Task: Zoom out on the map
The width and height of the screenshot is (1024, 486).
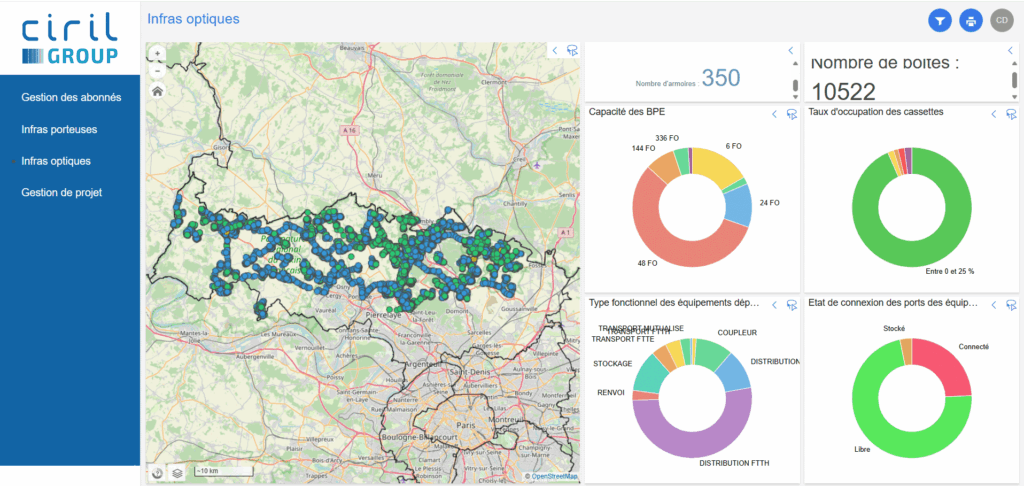Action: click(157, 71)
